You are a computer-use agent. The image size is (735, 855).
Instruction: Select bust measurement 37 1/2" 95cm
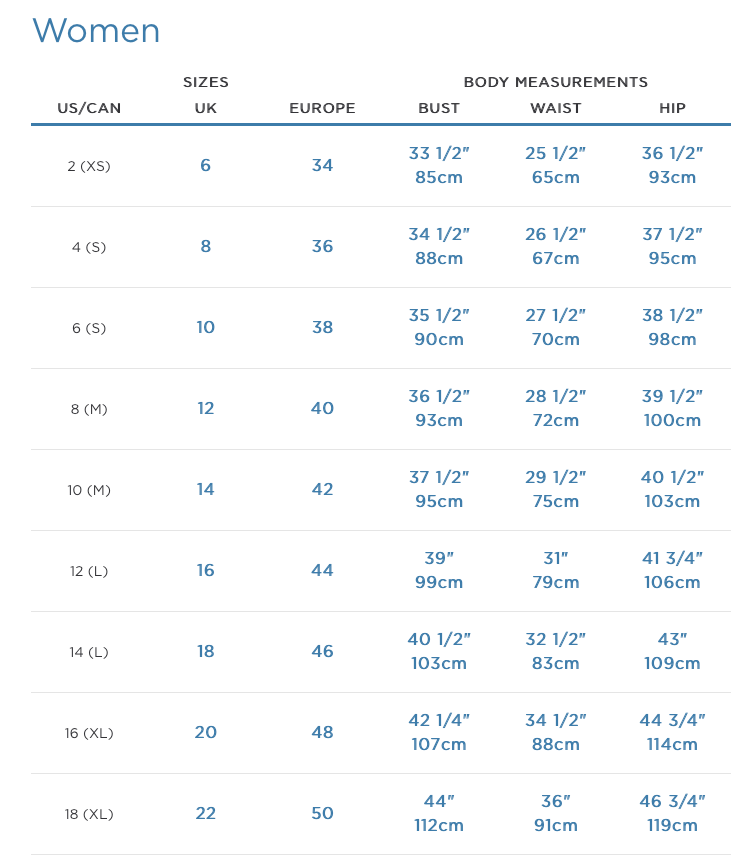(x=439, y=489)
